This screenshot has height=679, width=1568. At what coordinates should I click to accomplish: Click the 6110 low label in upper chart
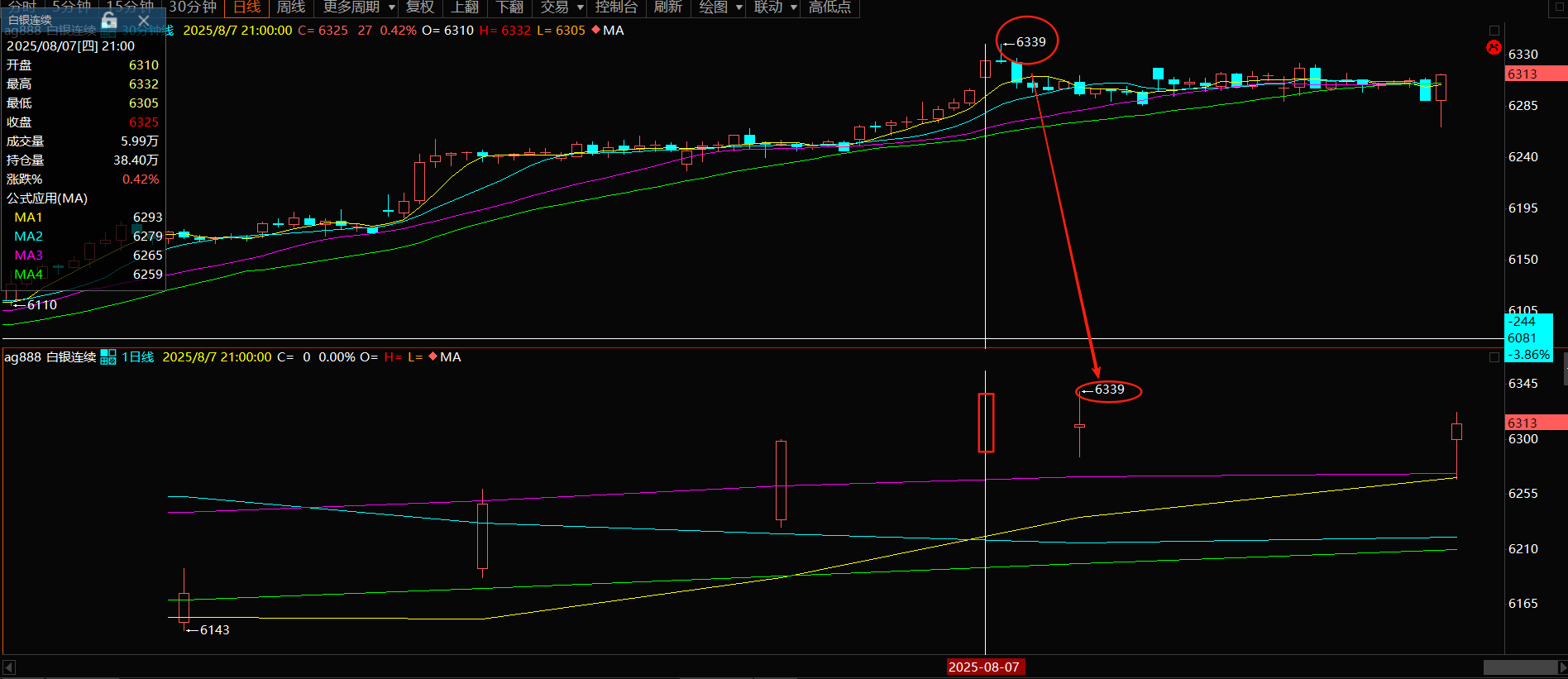coord(41,305)
